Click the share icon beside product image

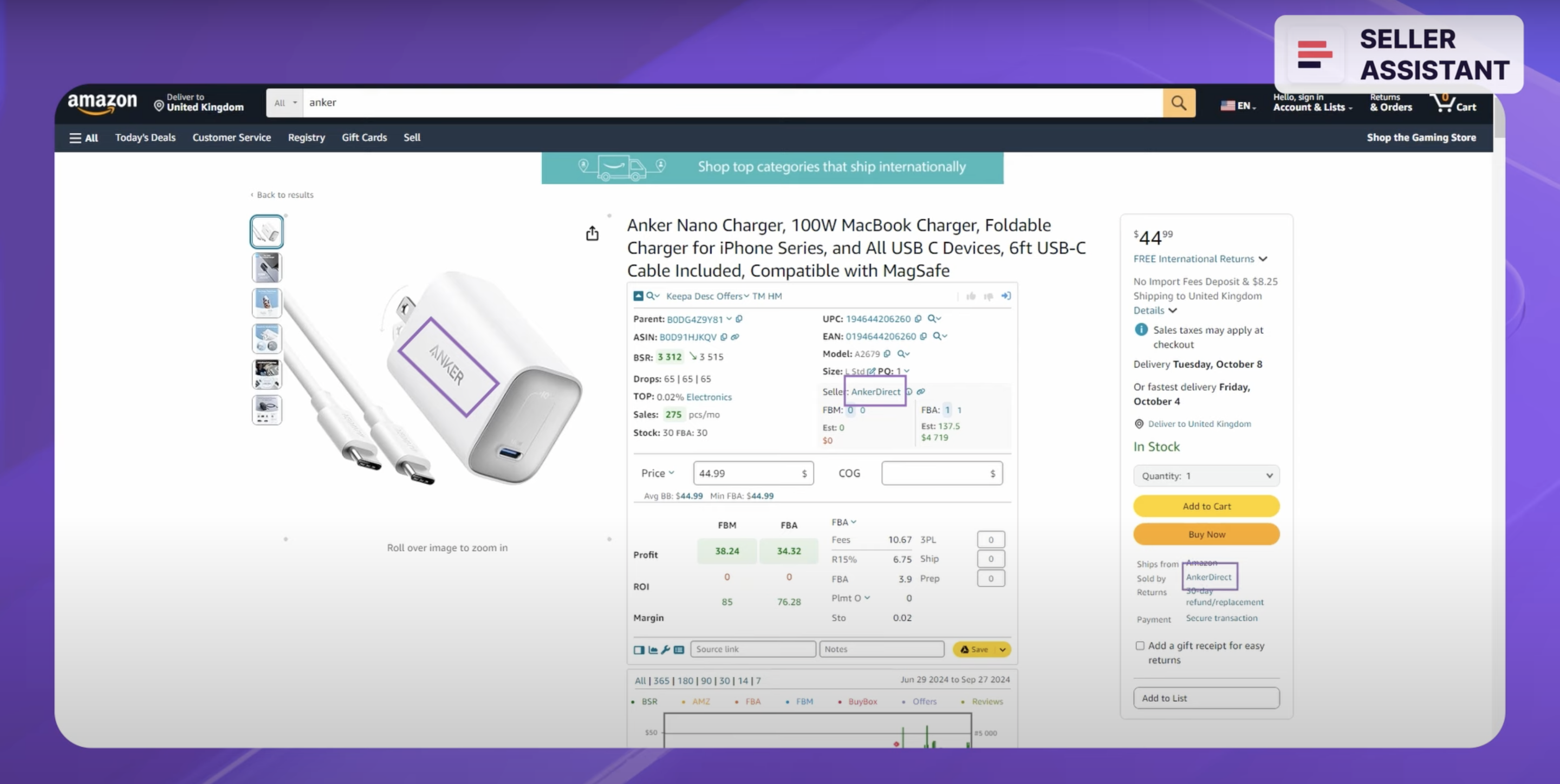pos(592,233)
